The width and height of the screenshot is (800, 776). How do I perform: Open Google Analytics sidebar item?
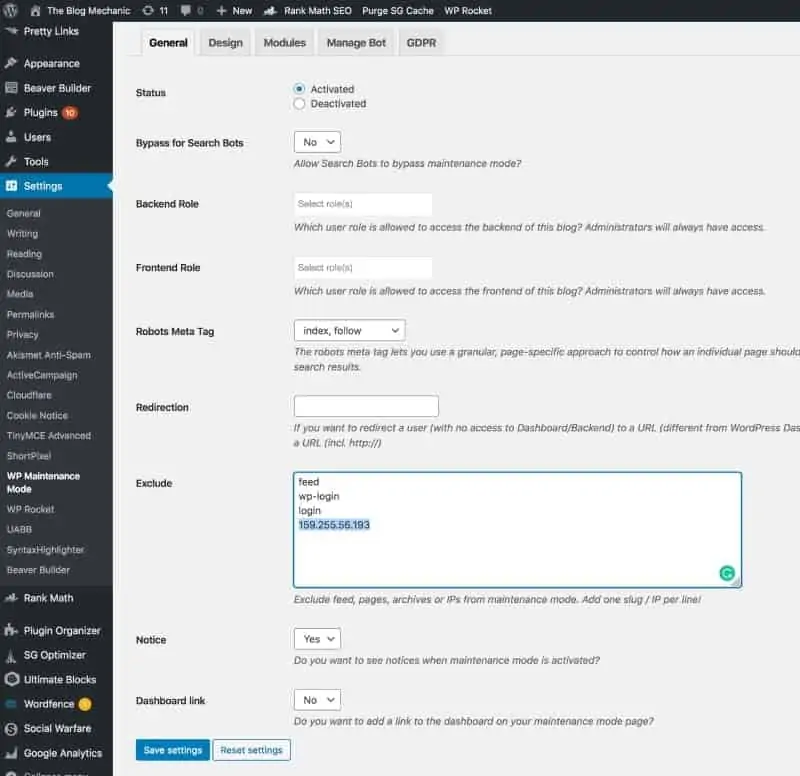62,753
